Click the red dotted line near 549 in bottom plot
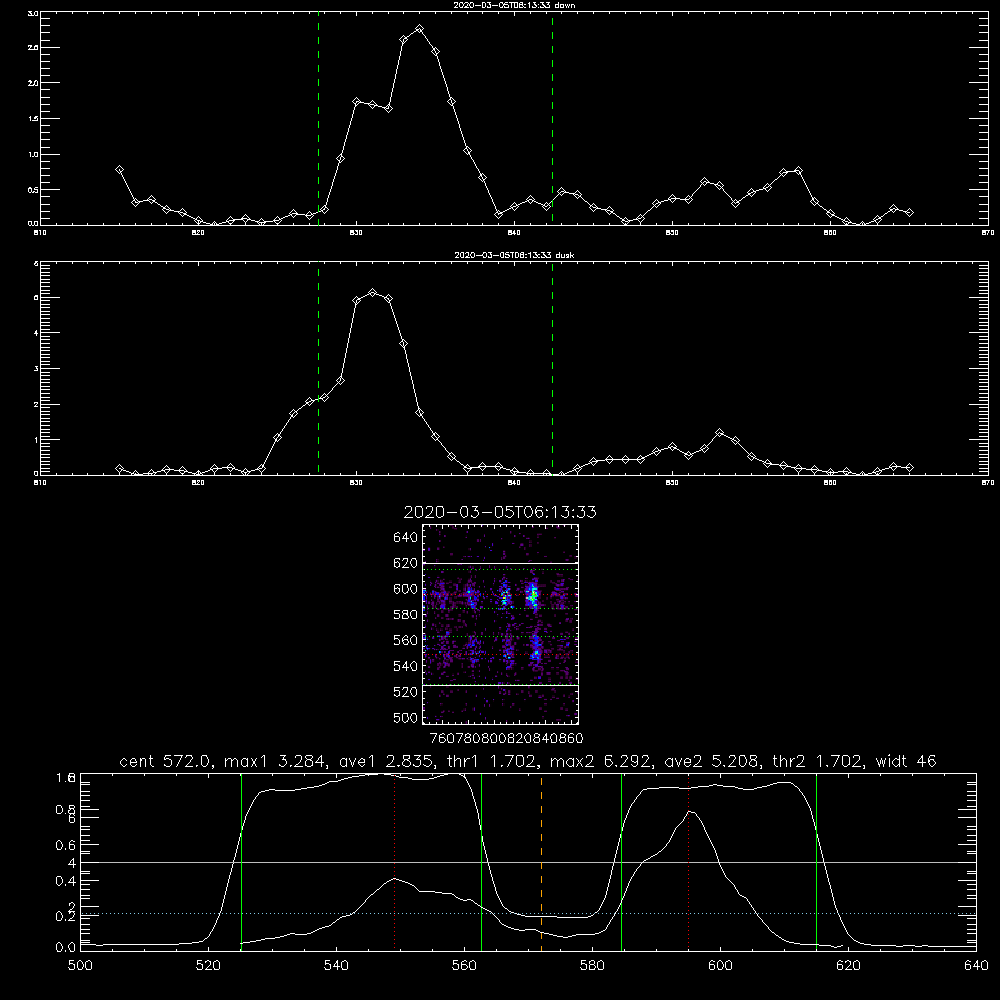 (x=395, y=862)
